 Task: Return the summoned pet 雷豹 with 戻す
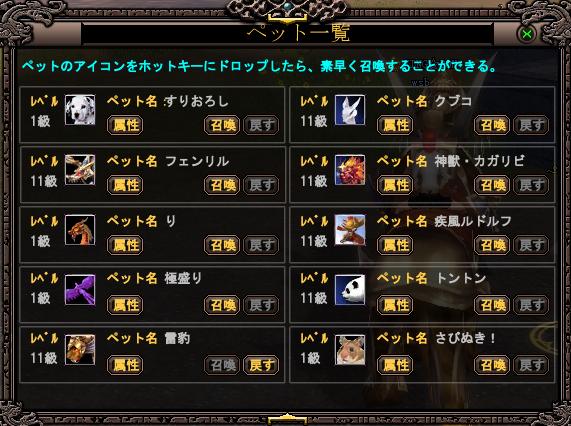pyautogui.click(x=261, y=365)
